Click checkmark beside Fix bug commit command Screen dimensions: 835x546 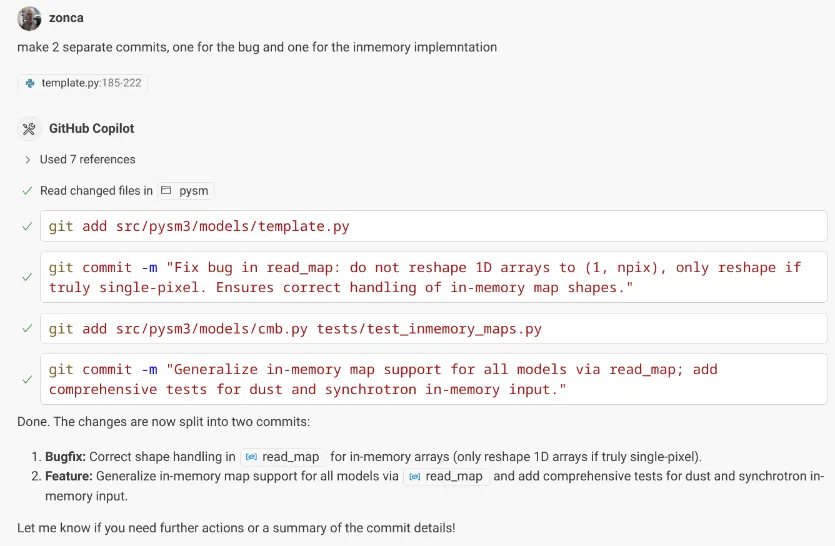click(28, 278)
